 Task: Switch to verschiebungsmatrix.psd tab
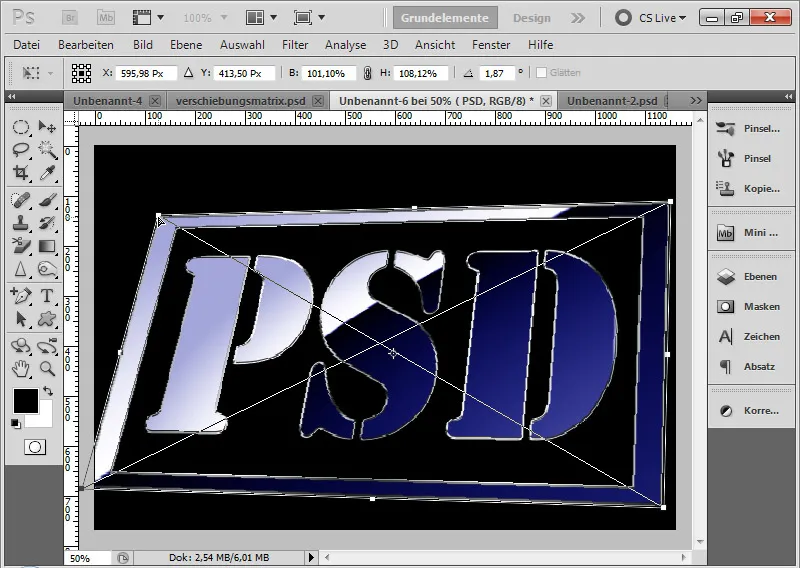click(x=240, y=101)
